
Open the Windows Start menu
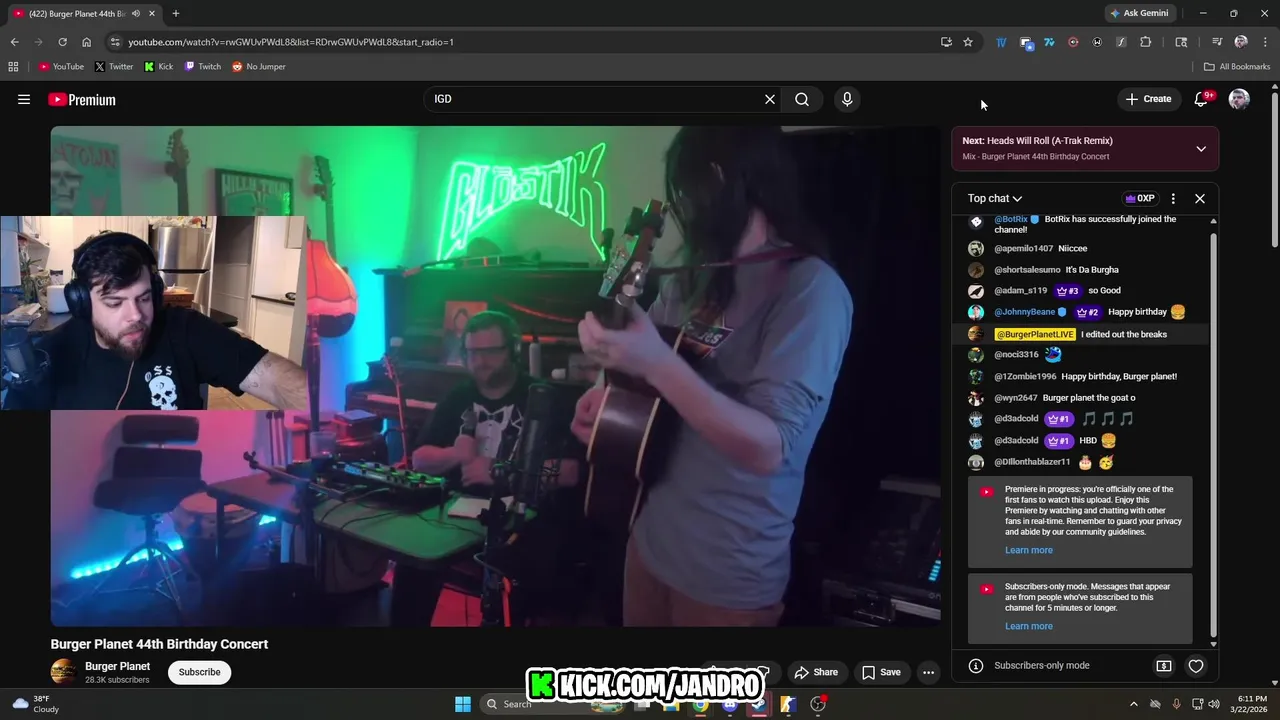pos(463,704)
